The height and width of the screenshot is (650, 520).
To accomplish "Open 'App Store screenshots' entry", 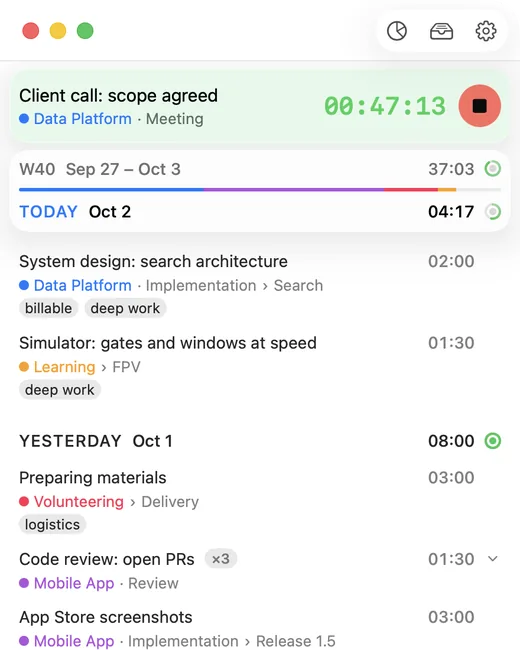I will [106, 617].
